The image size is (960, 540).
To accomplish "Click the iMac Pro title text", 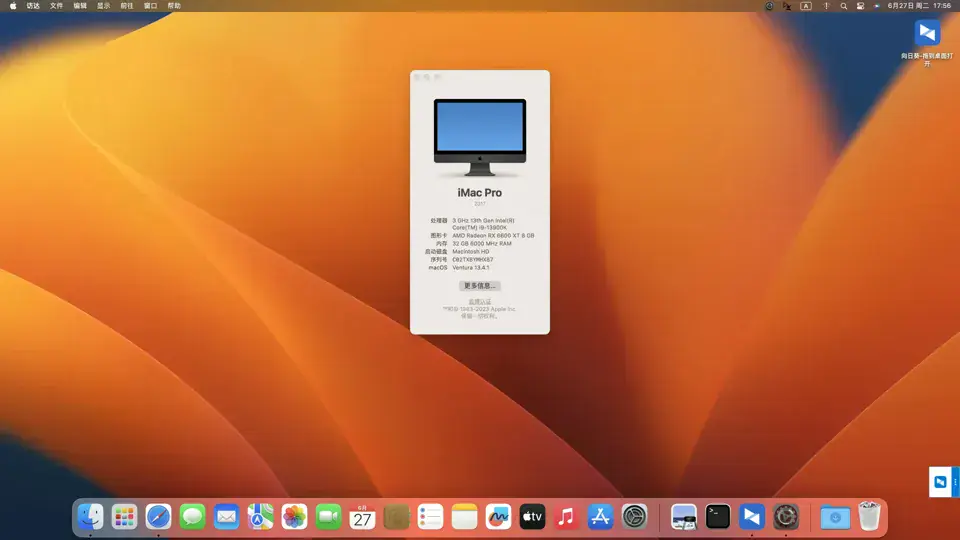I will click(479, 193).
